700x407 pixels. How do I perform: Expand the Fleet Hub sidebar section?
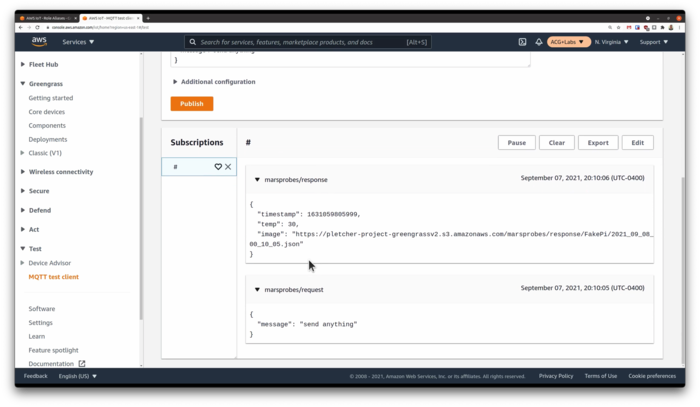coord(23,64)
